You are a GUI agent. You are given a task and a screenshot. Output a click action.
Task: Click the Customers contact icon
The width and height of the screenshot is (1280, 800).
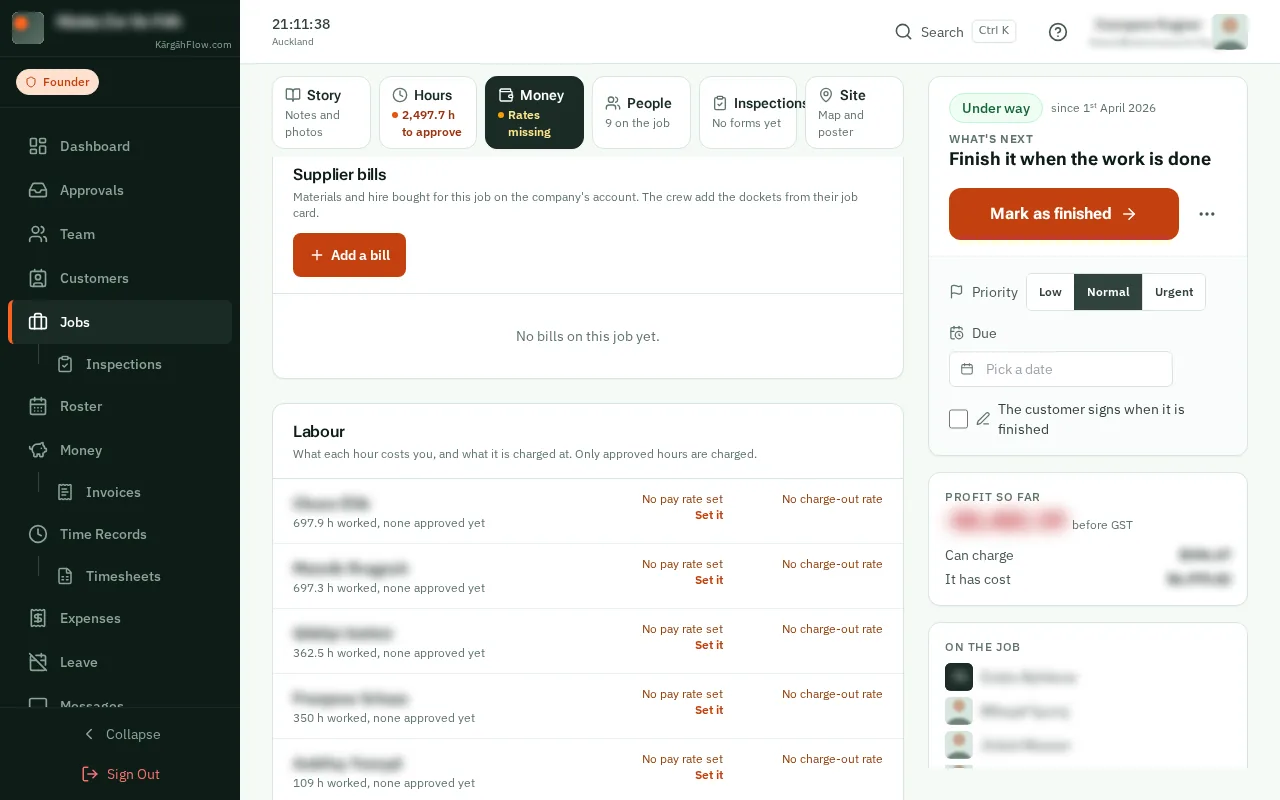tap(38, 278)
